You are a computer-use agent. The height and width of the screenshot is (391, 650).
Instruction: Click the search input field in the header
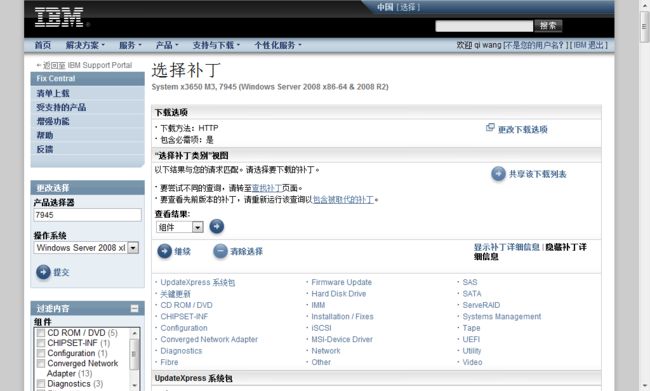[x=484, y=26]
